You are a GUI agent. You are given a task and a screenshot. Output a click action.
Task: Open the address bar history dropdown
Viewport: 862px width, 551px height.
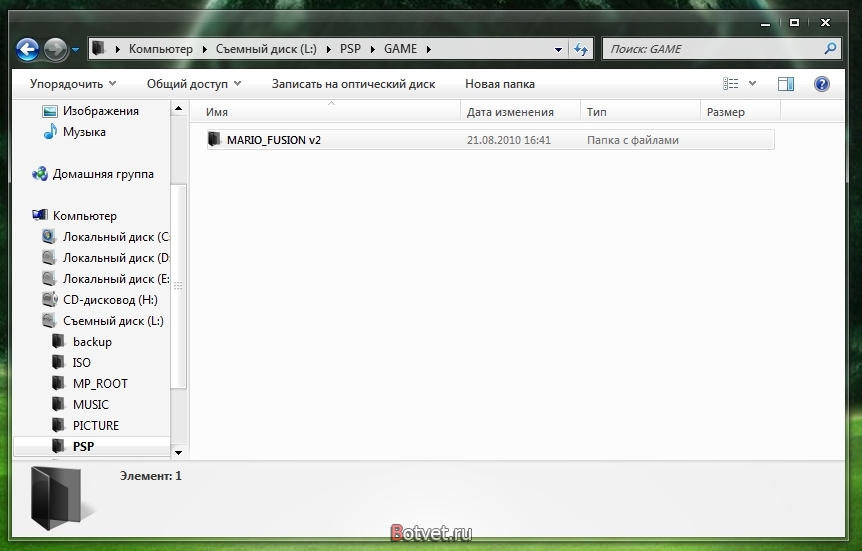[558, 49]
